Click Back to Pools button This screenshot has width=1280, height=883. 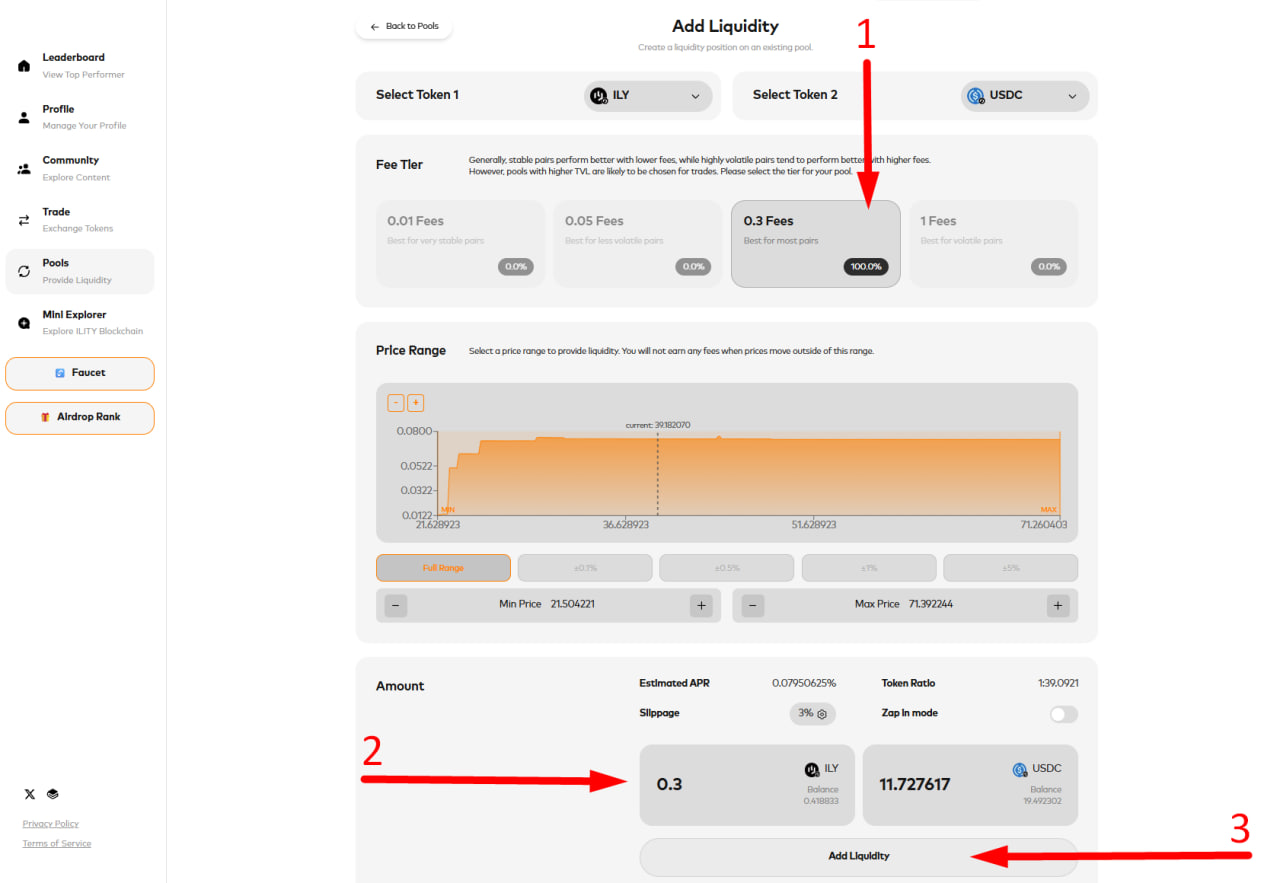(404, 27)
